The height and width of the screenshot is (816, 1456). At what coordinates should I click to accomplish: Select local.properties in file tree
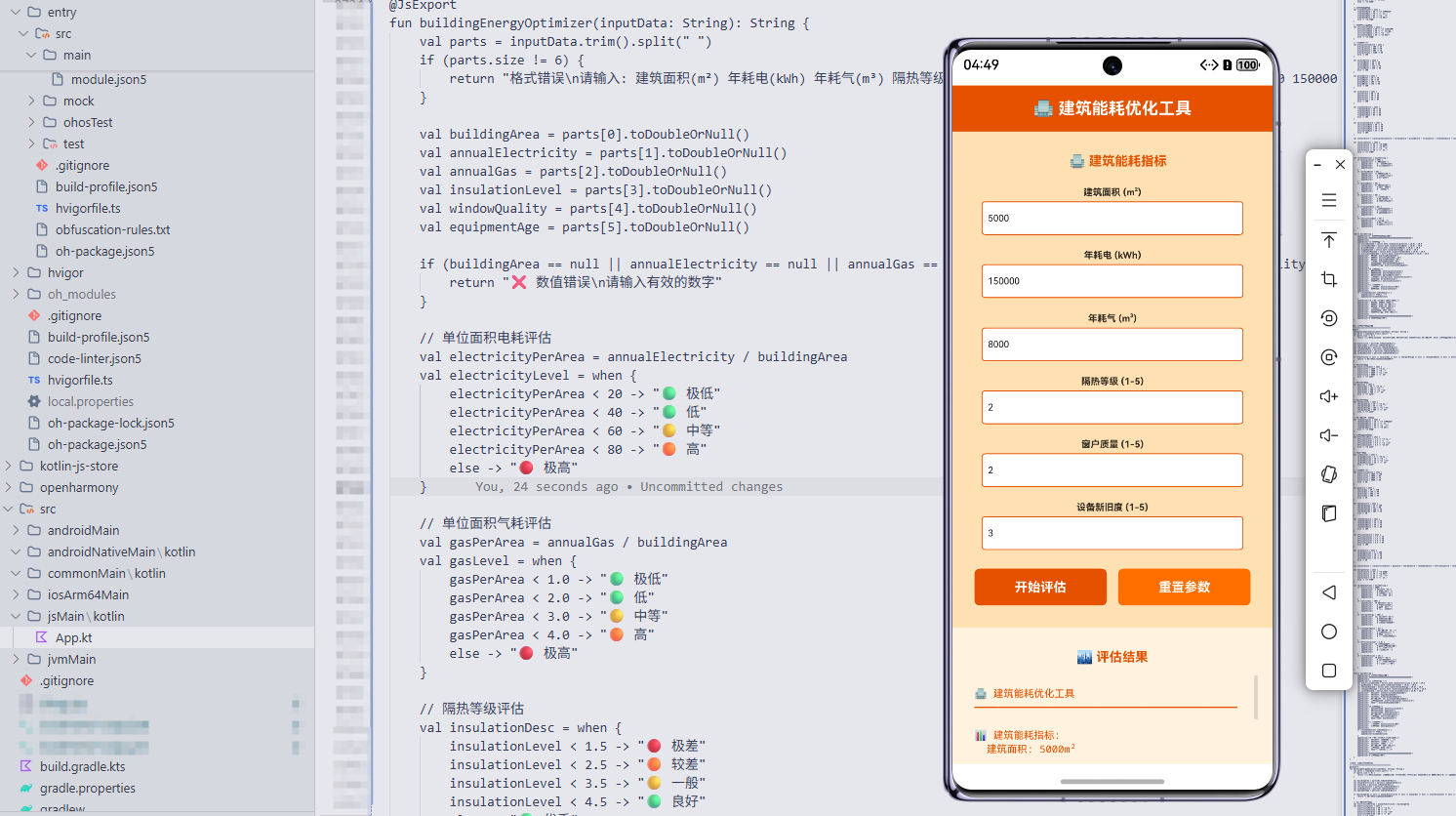[x=157, y=401]
